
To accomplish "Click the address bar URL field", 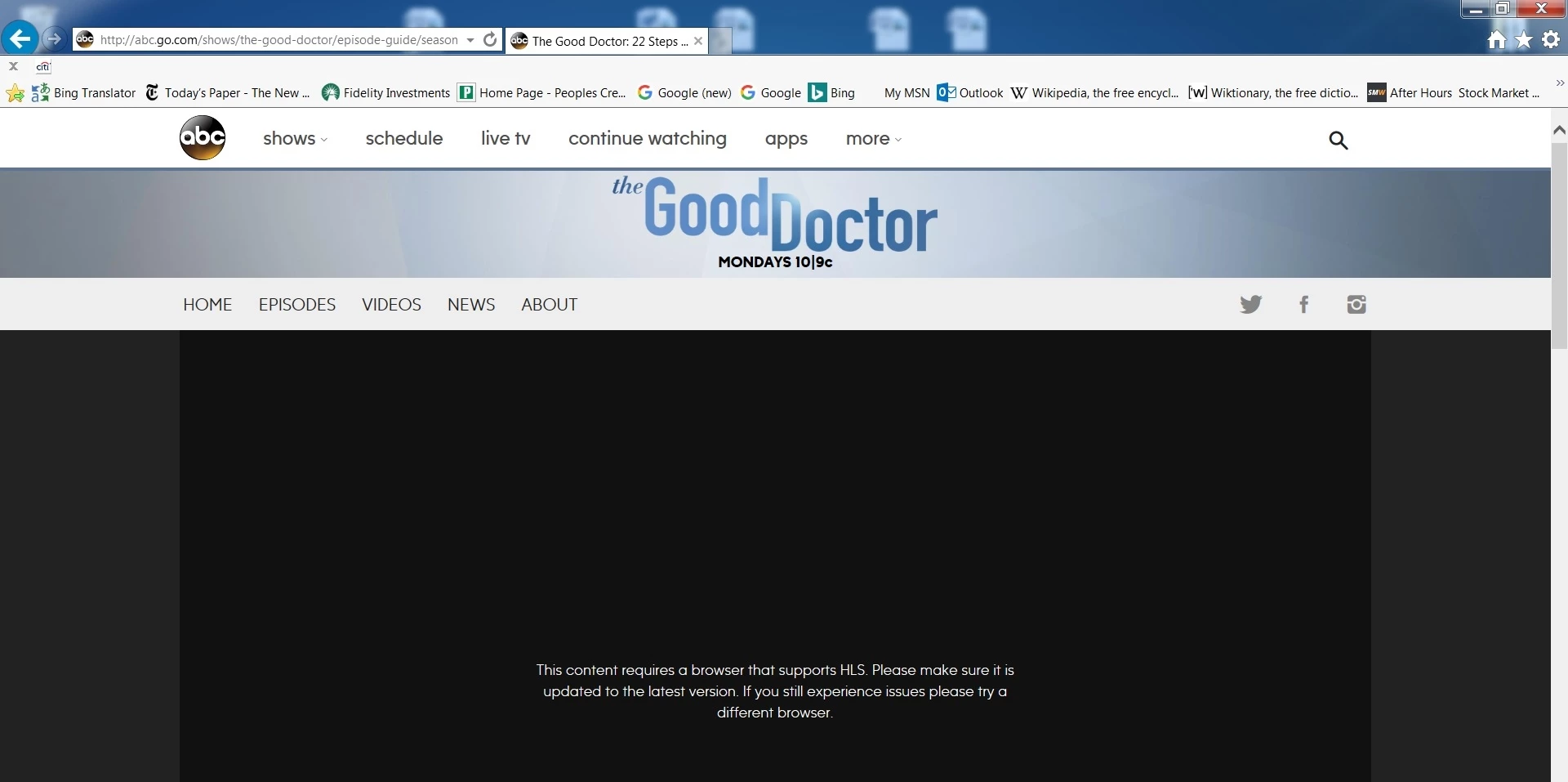I will point(279,40).
